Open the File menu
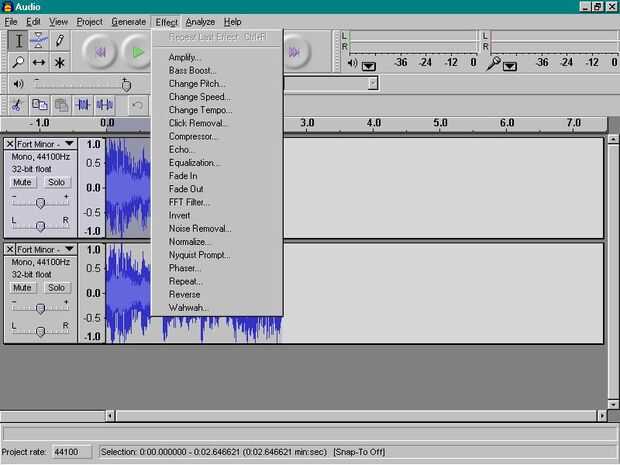The width and height of the screenshot is (620, 465). point(11,22)
